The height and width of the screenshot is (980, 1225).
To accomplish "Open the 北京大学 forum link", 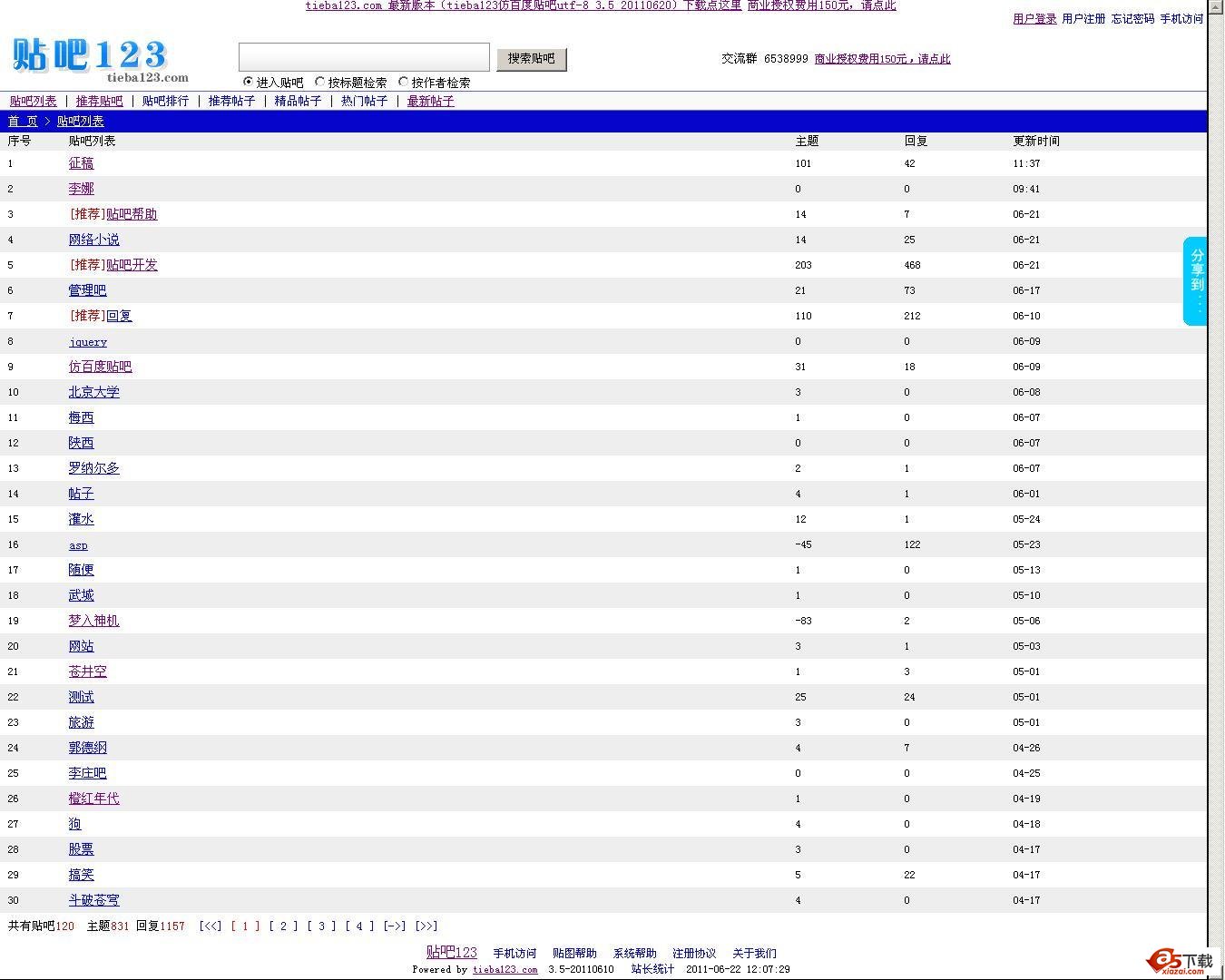I will pos(93,392).
